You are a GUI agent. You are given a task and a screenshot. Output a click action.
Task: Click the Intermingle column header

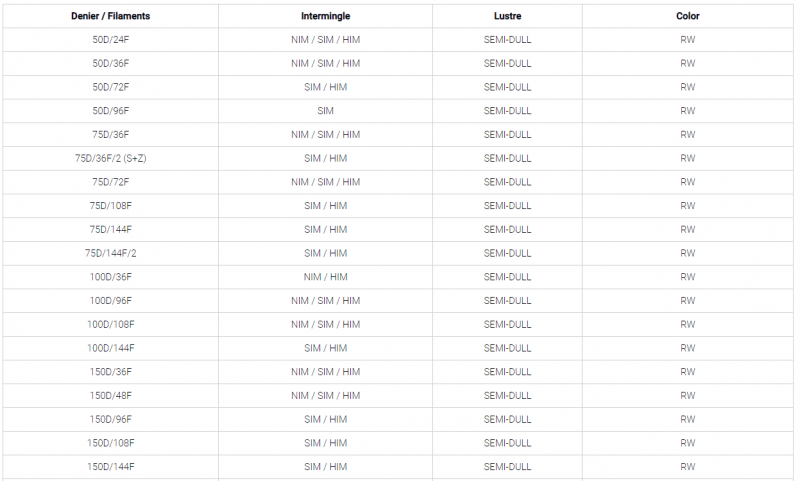point(325,16)
